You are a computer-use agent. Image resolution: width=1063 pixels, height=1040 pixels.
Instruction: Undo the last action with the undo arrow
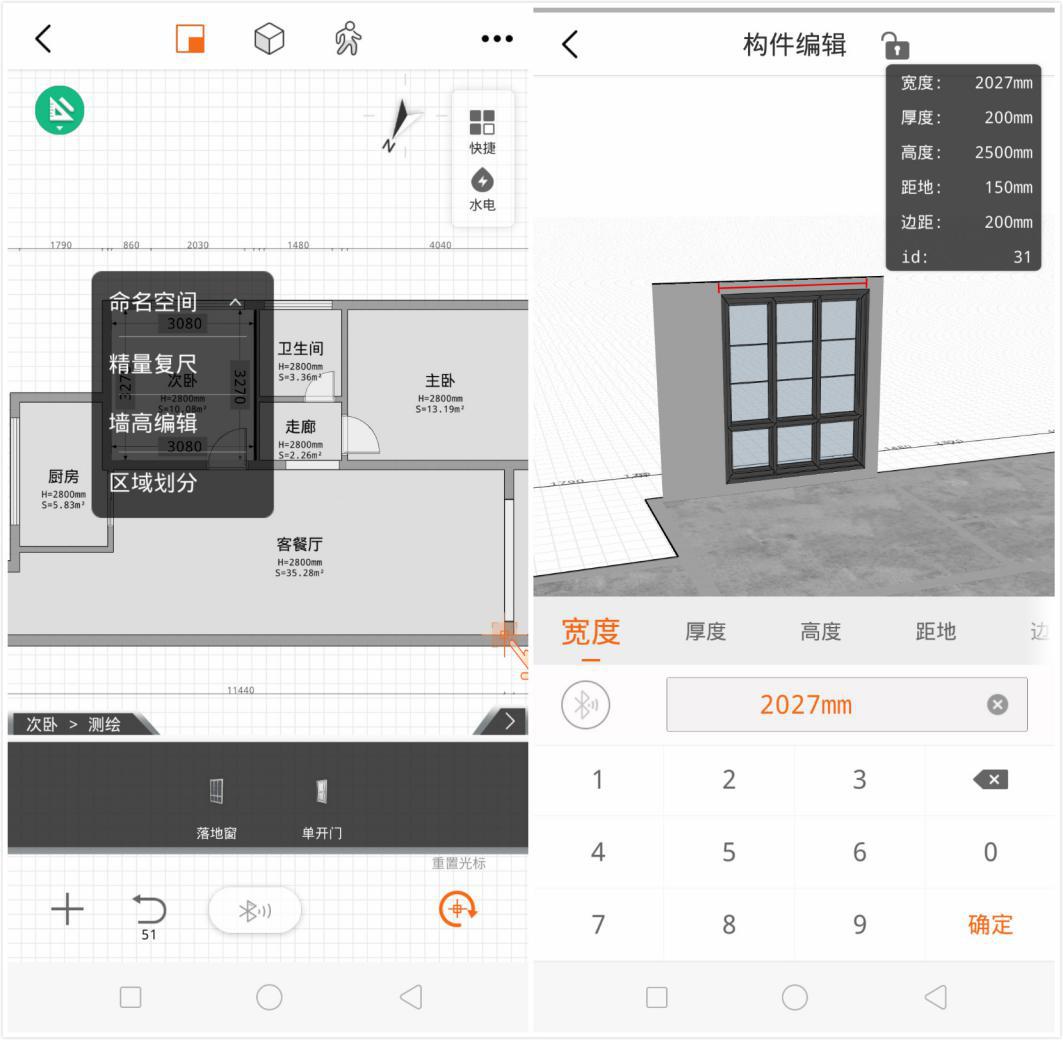coord(148,908)
